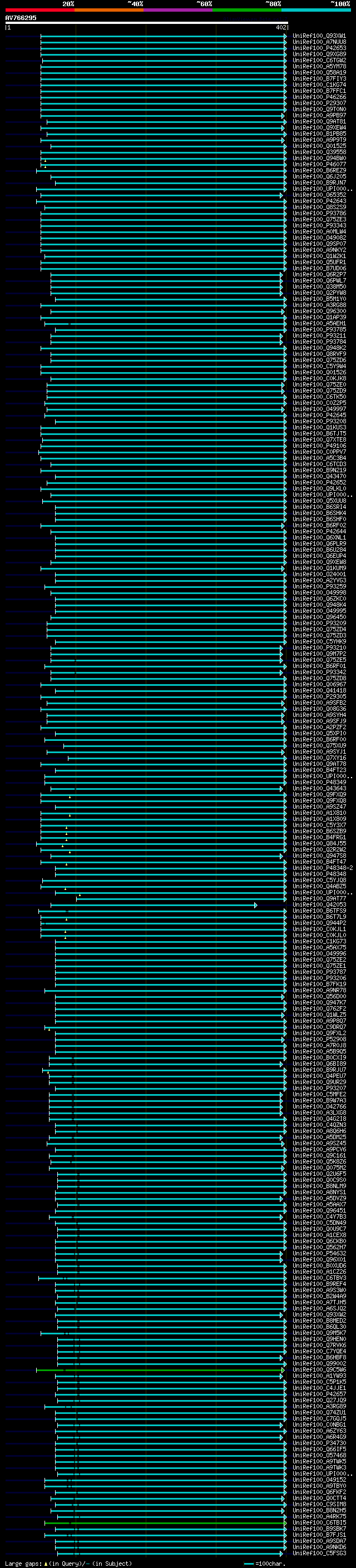Select the UniRef100_Q93XW1 hit label
The width and height of the screenshot is (356, 1568).
tap(319, 36)
